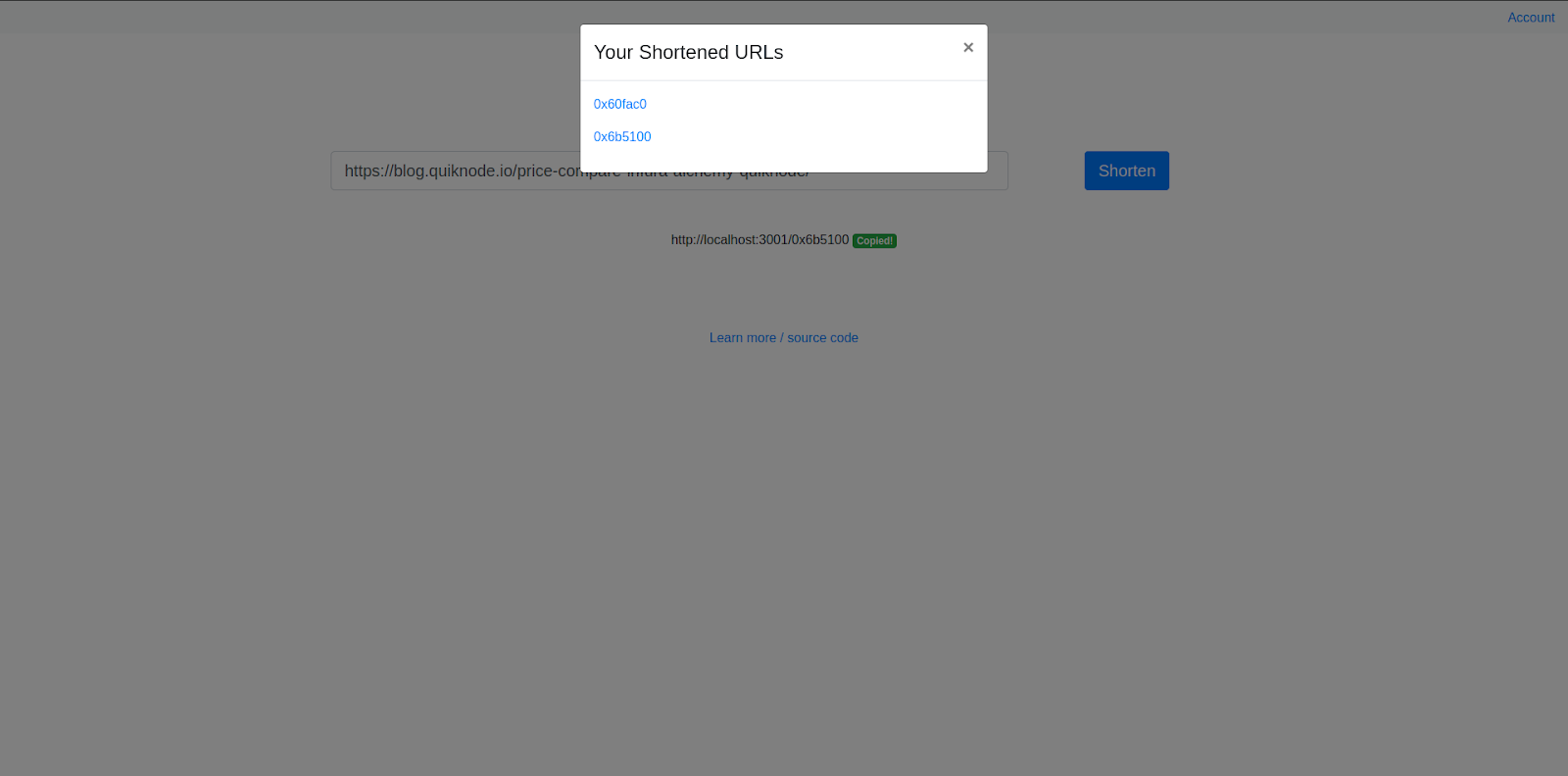This screenshot has height=776, width=1568.
Task: Open the 0x60fac0 shortened link
Action: (619, 104)
